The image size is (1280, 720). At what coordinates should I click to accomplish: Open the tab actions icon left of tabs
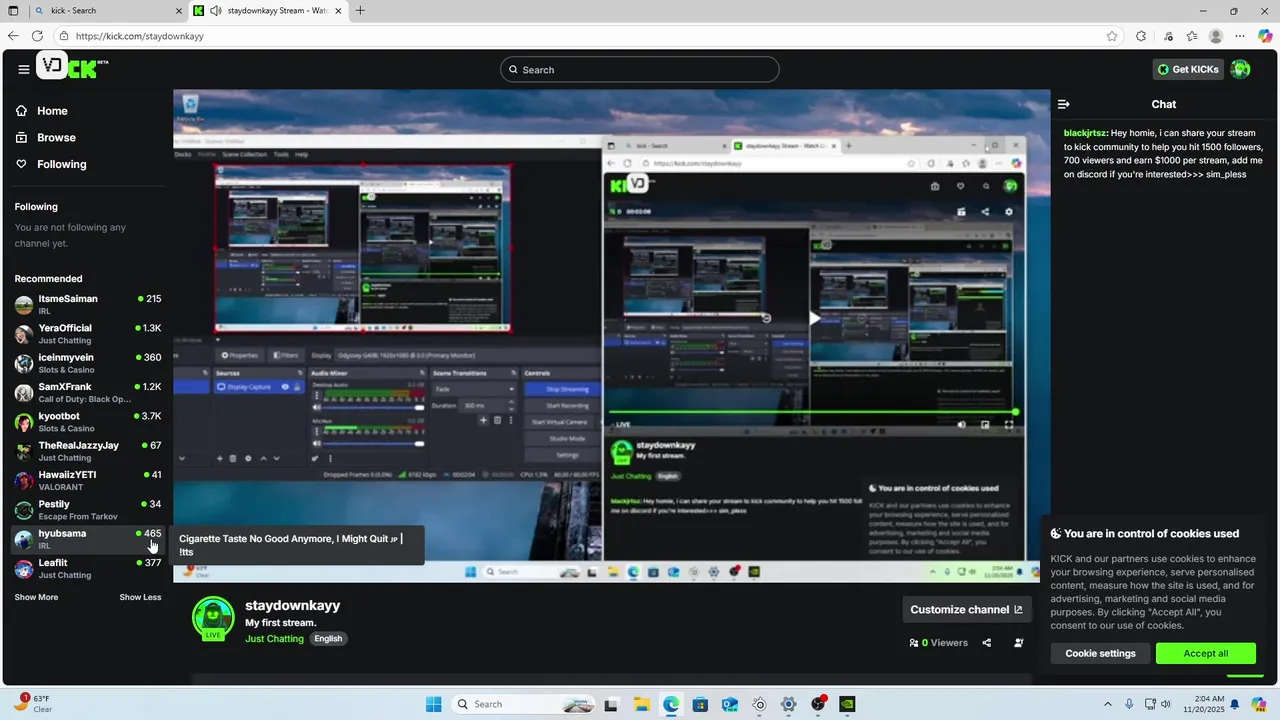pos(13,11)
